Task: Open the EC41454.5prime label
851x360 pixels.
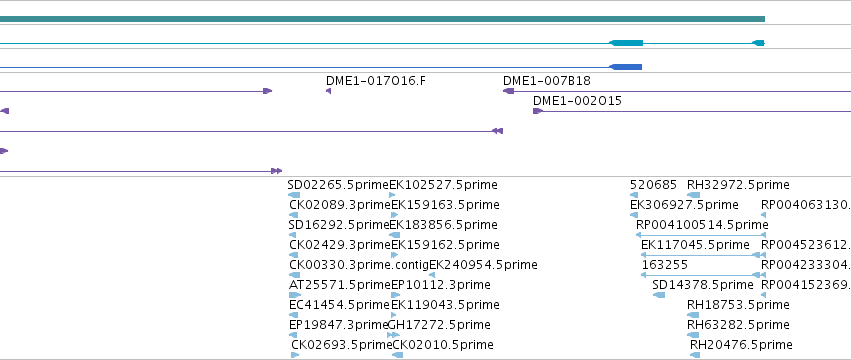Action: click(339, 305)
